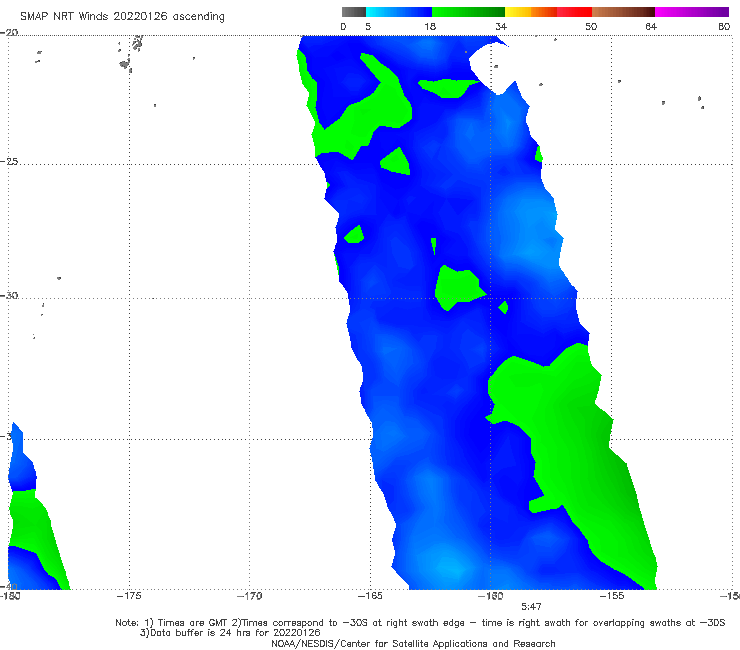Click the blue gradient segment of the color bar
Image resolution: width=740 pixels, height=650 pixels.
tap(399, 12)
